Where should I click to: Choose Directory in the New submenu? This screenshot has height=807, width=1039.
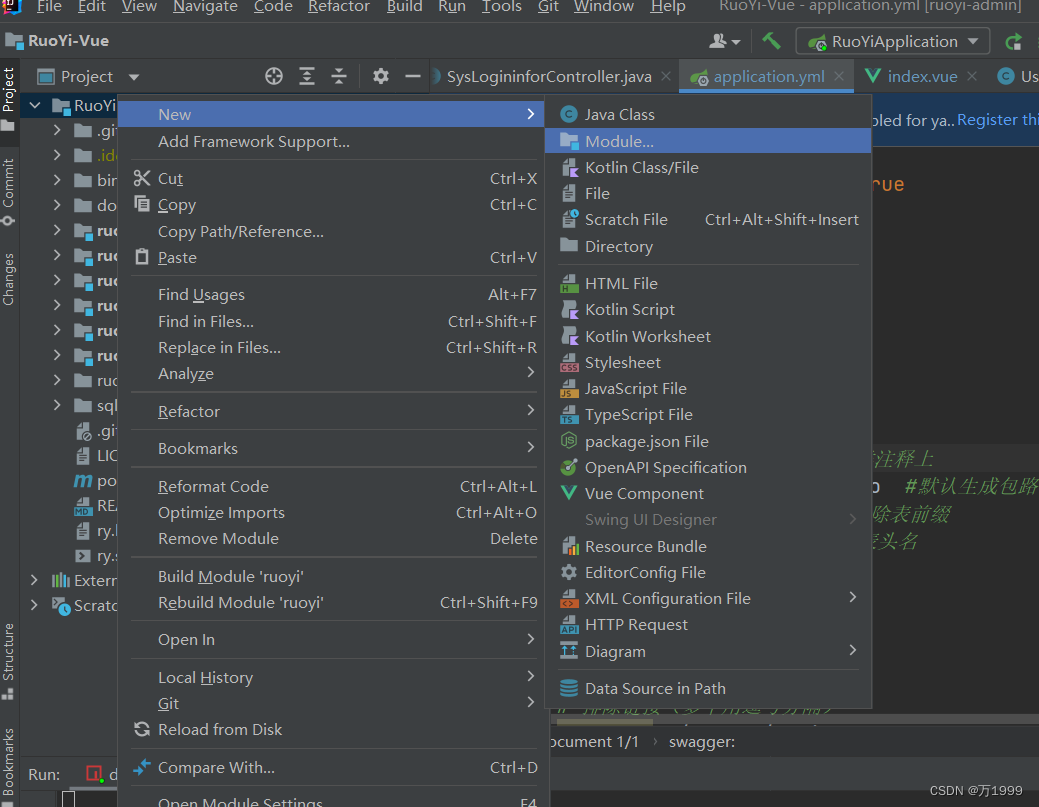click(708, 246)
